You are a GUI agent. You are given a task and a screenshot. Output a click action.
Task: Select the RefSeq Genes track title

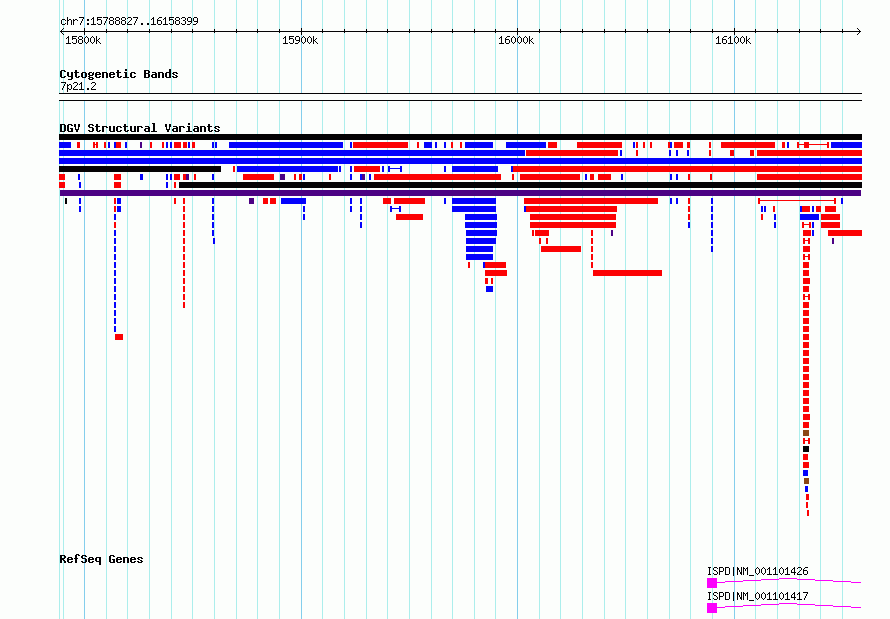coord(101,559)
